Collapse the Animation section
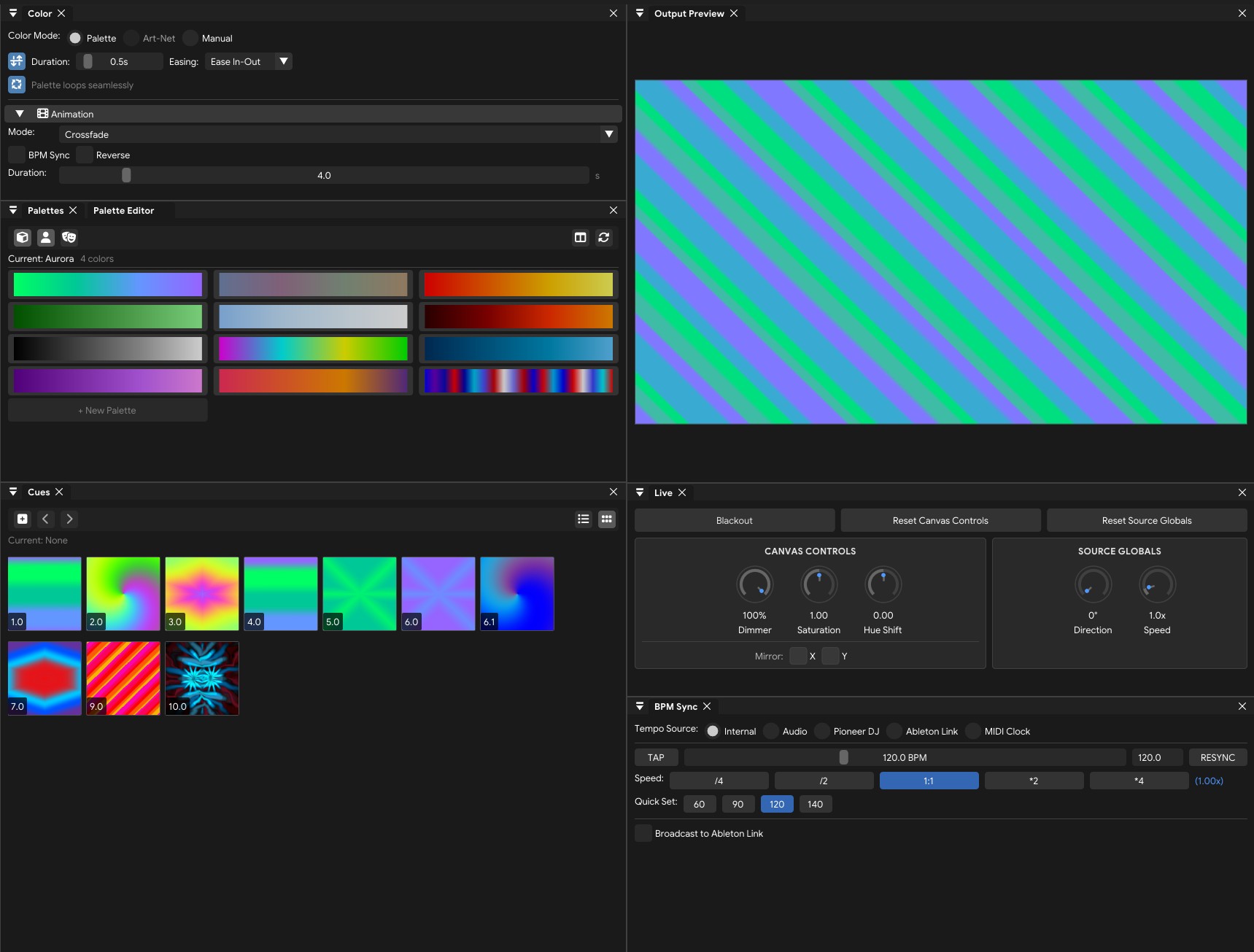This screenshot has width=1254, height=952. (20, 114)
